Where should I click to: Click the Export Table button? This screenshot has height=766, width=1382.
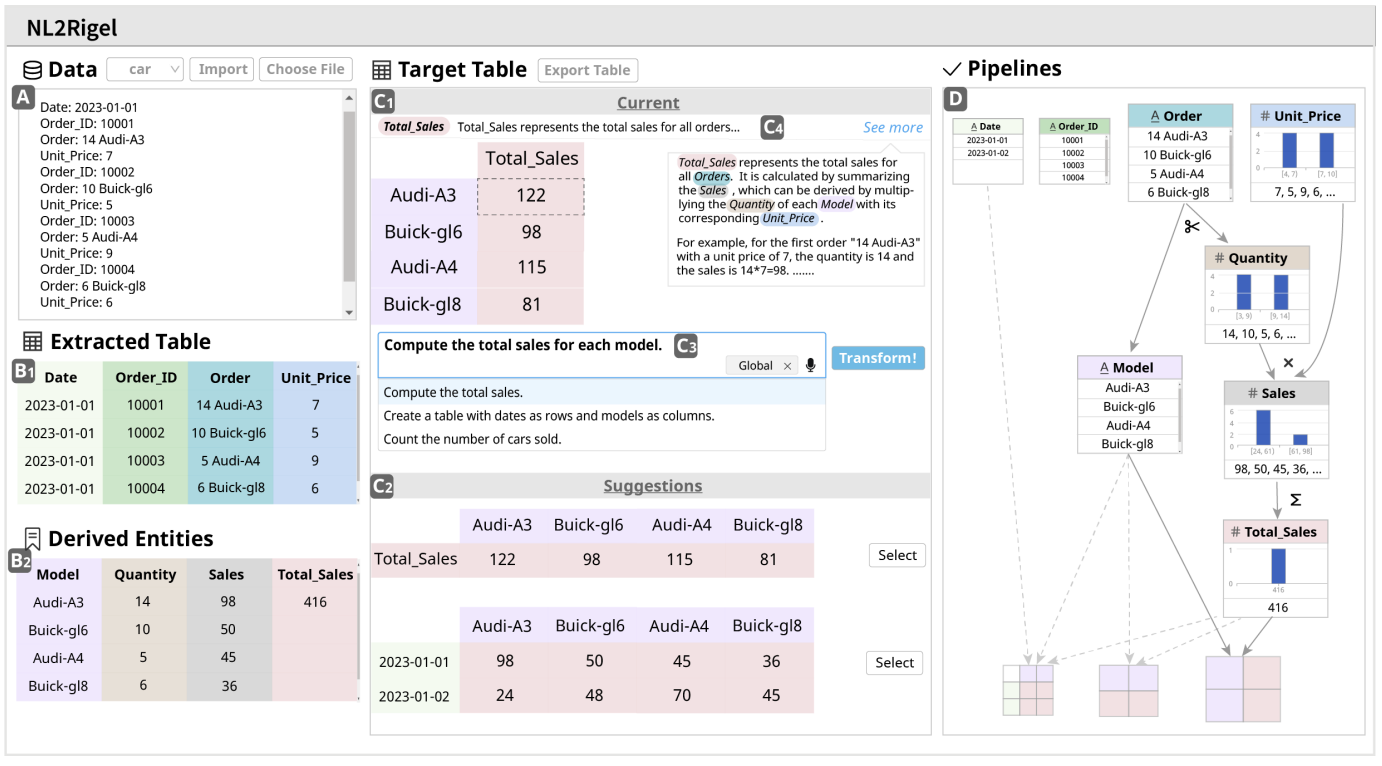tap(587, 70)
